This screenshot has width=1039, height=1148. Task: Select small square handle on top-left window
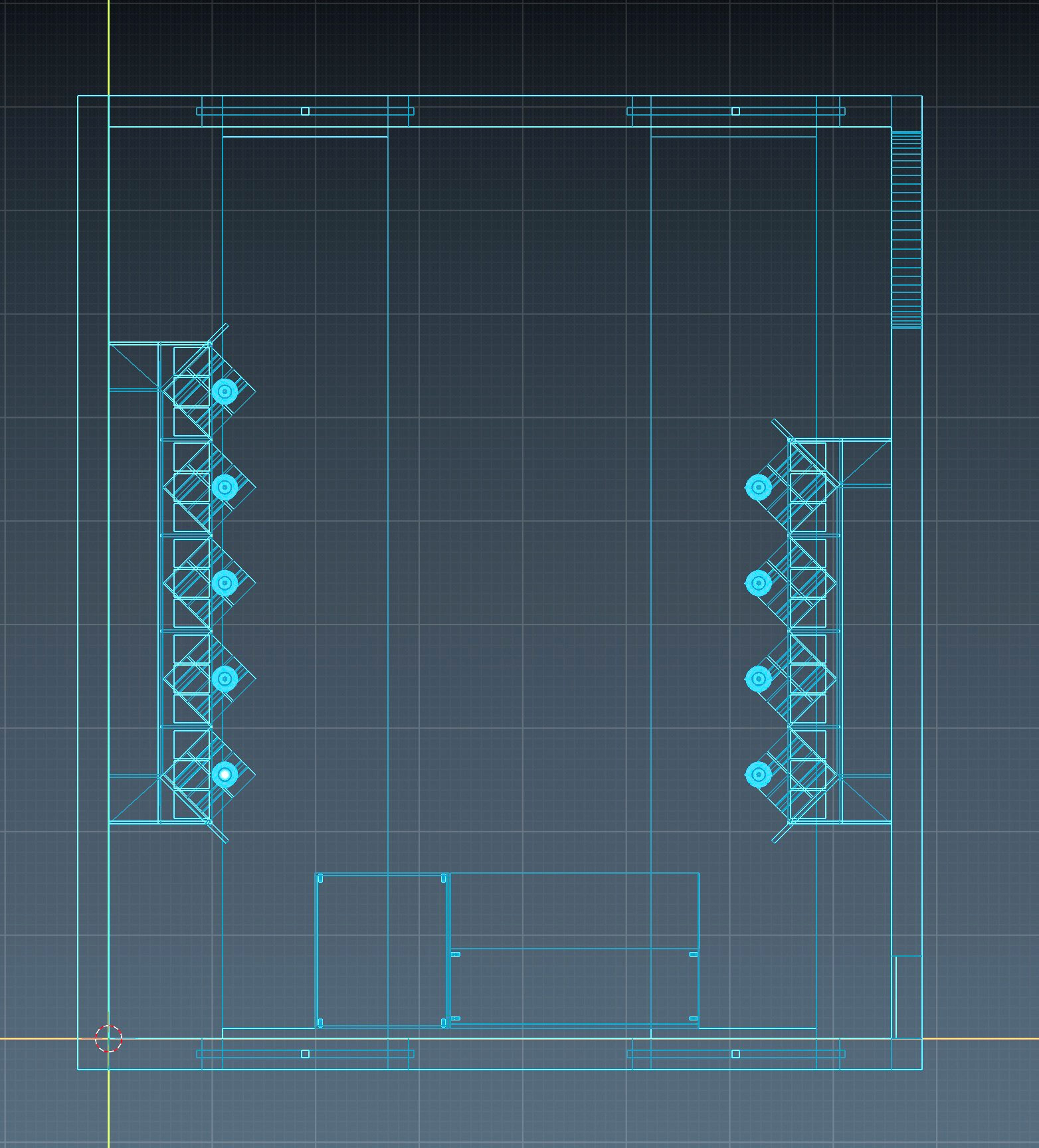(305, 111)
